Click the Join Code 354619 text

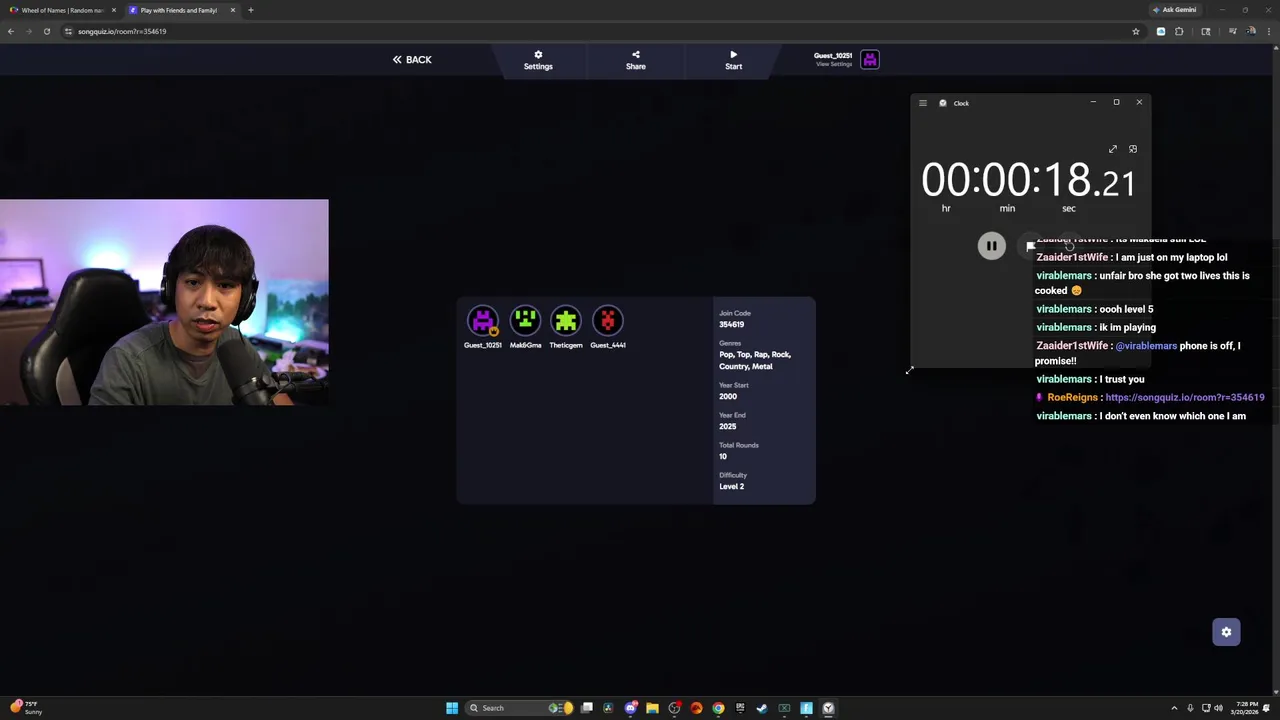pyautogui.click(x=731, y=324)
